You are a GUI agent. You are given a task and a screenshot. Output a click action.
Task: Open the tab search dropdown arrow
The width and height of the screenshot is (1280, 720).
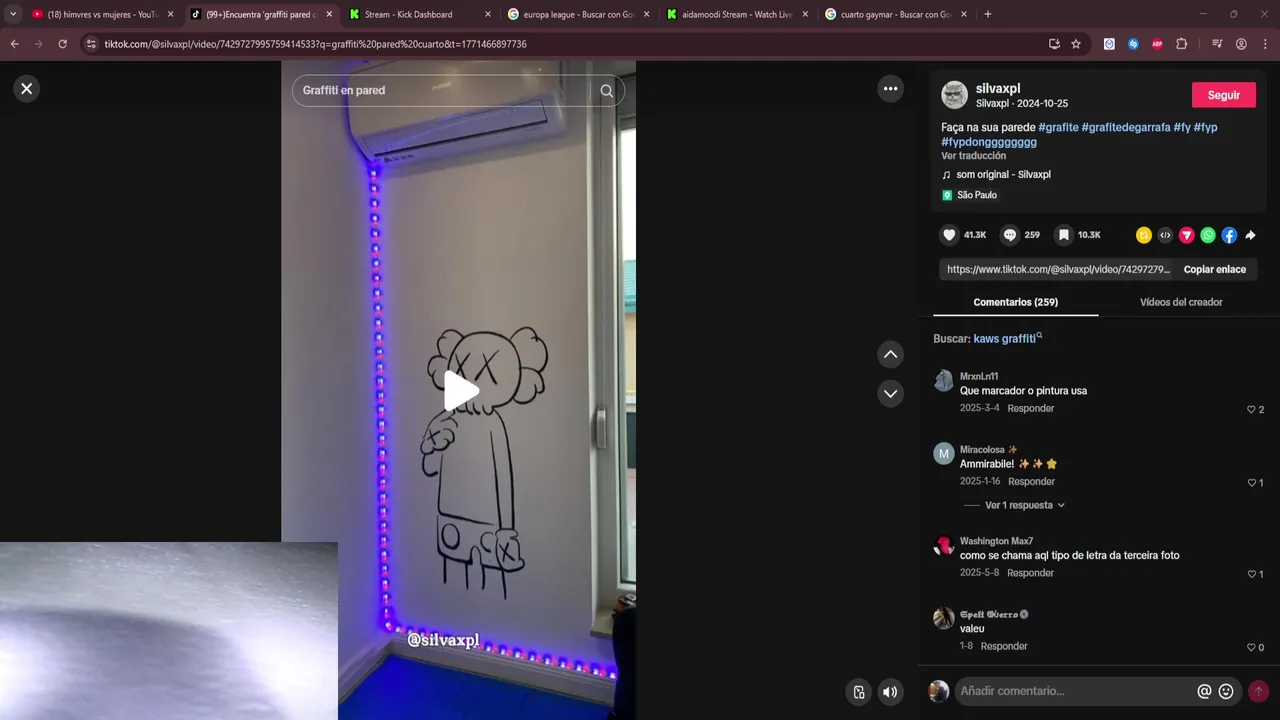[x=13, y=15]
